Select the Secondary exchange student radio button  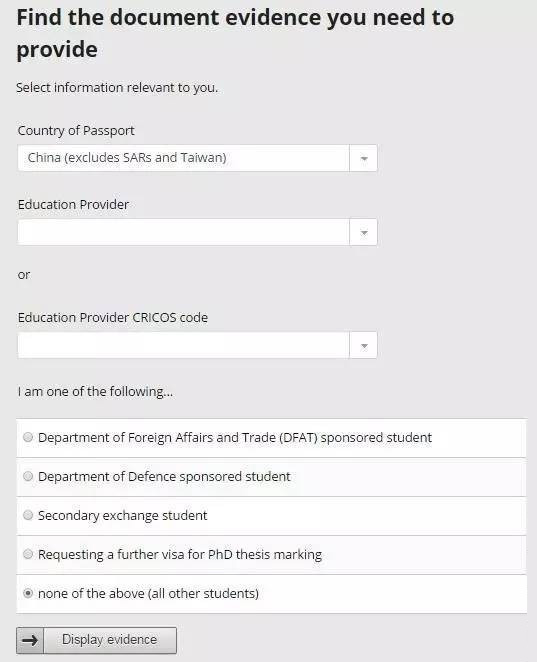pos(28,515)
